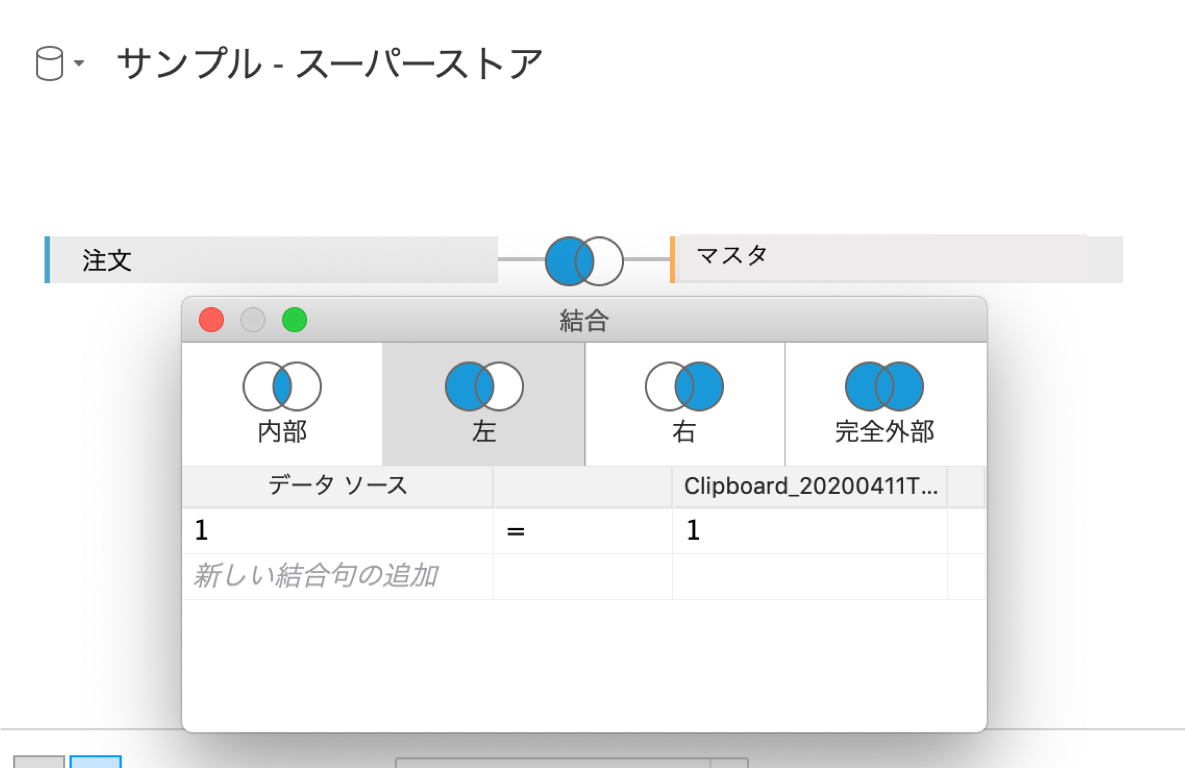Click the blue color strip on the 注文 table

(x=47, y=258)
